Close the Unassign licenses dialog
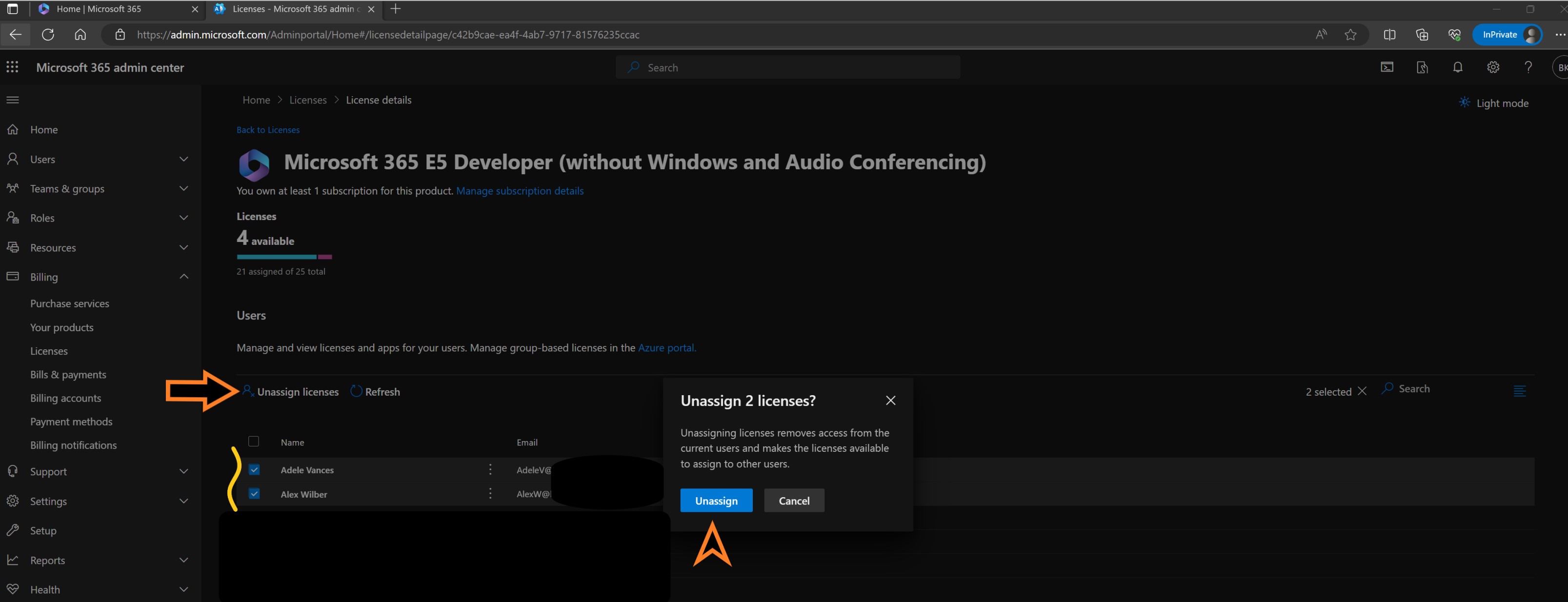This screenshot has height=602, width=1568. [890, 401]
